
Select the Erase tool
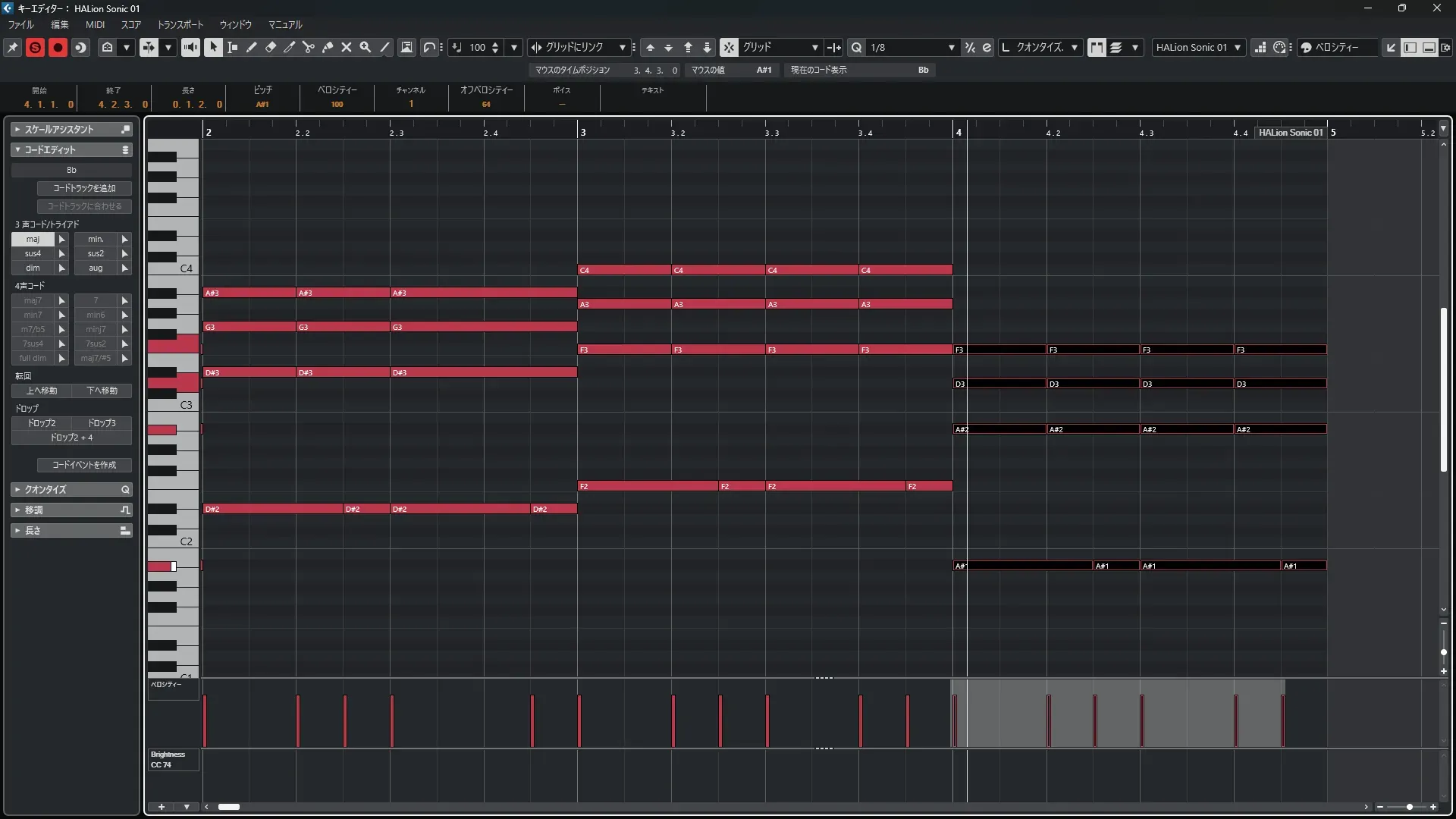click(x=271, y=47)
